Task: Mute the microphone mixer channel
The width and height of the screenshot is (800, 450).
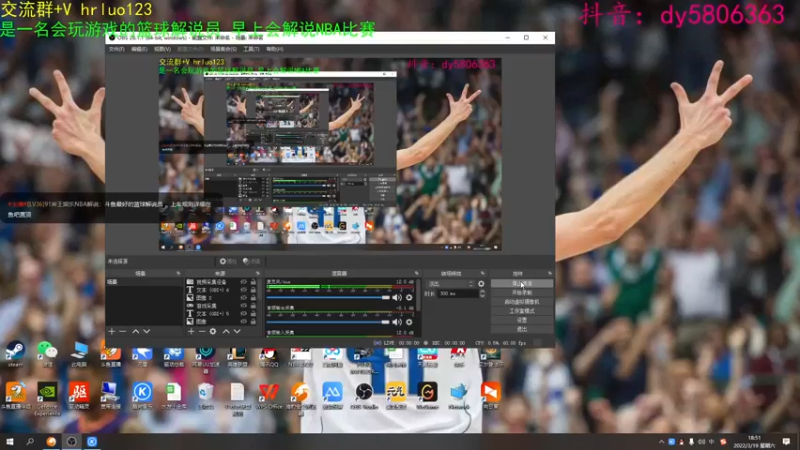Action: click(x=397, y=297)
